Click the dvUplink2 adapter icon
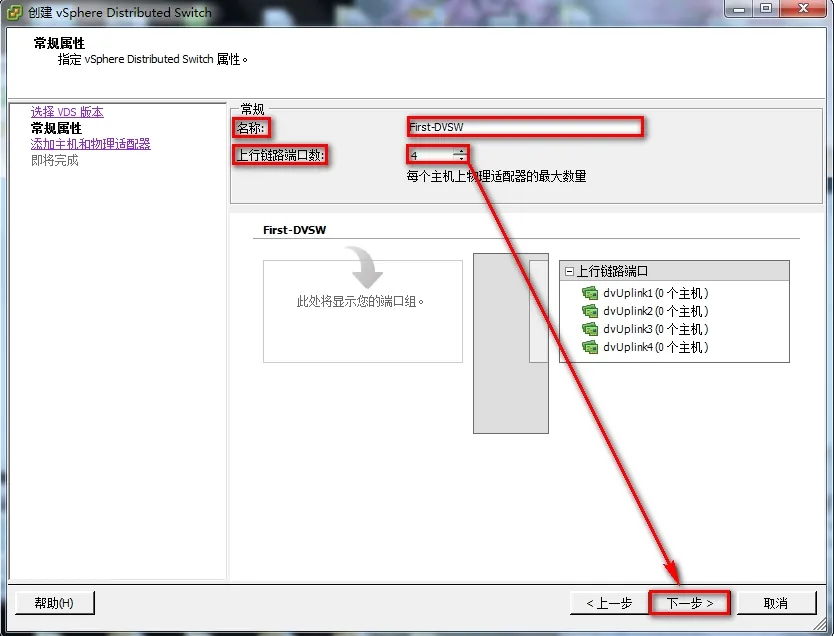This screenshot has height=636, width=834. (590, 311)
